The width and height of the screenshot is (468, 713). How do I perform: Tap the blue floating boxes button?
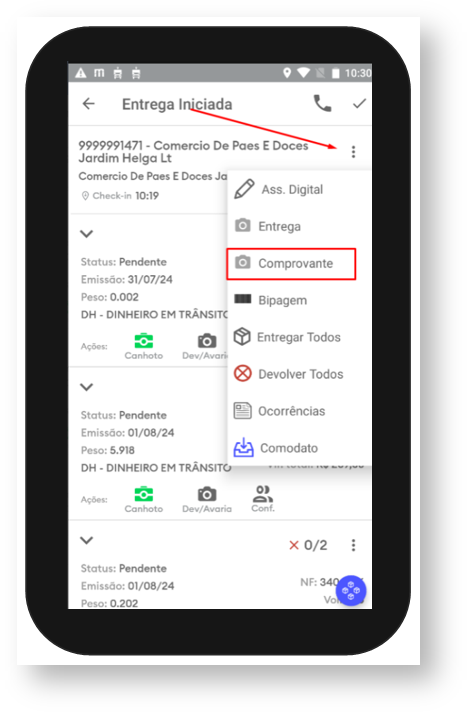click(351, 591)
